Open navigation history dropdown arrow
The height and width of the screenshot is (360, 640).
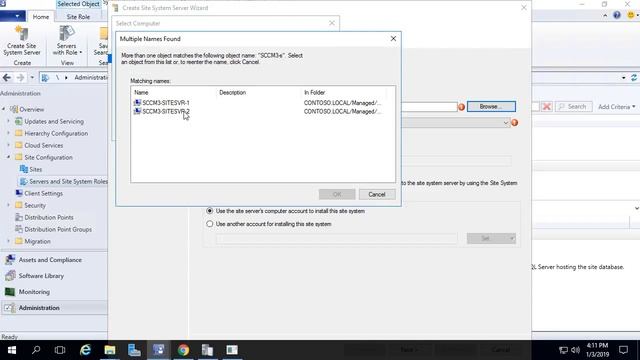tap(32, 78)
